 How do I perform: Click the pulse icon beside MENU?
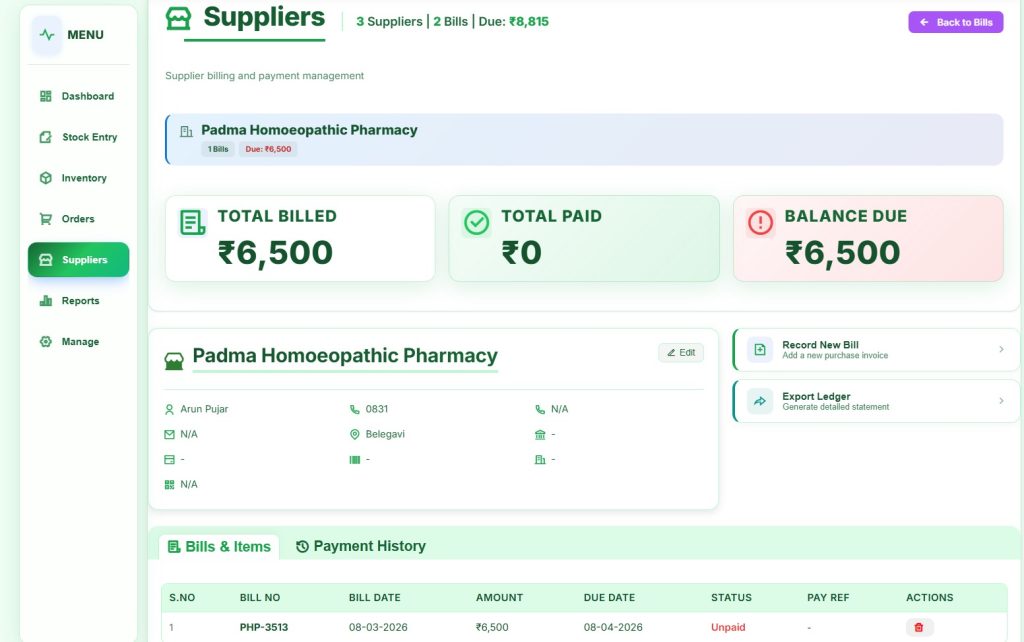click(x=47, y=35)
